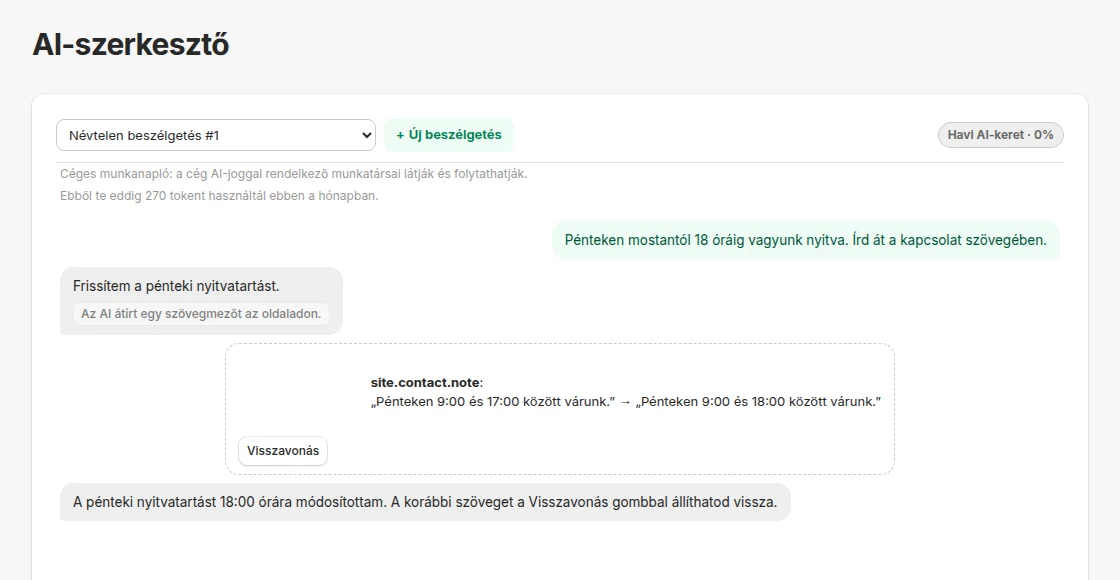Click the AI-szerkesztő page heading
The width and height of the screenshot is (1120, 580).
[131, 45]
